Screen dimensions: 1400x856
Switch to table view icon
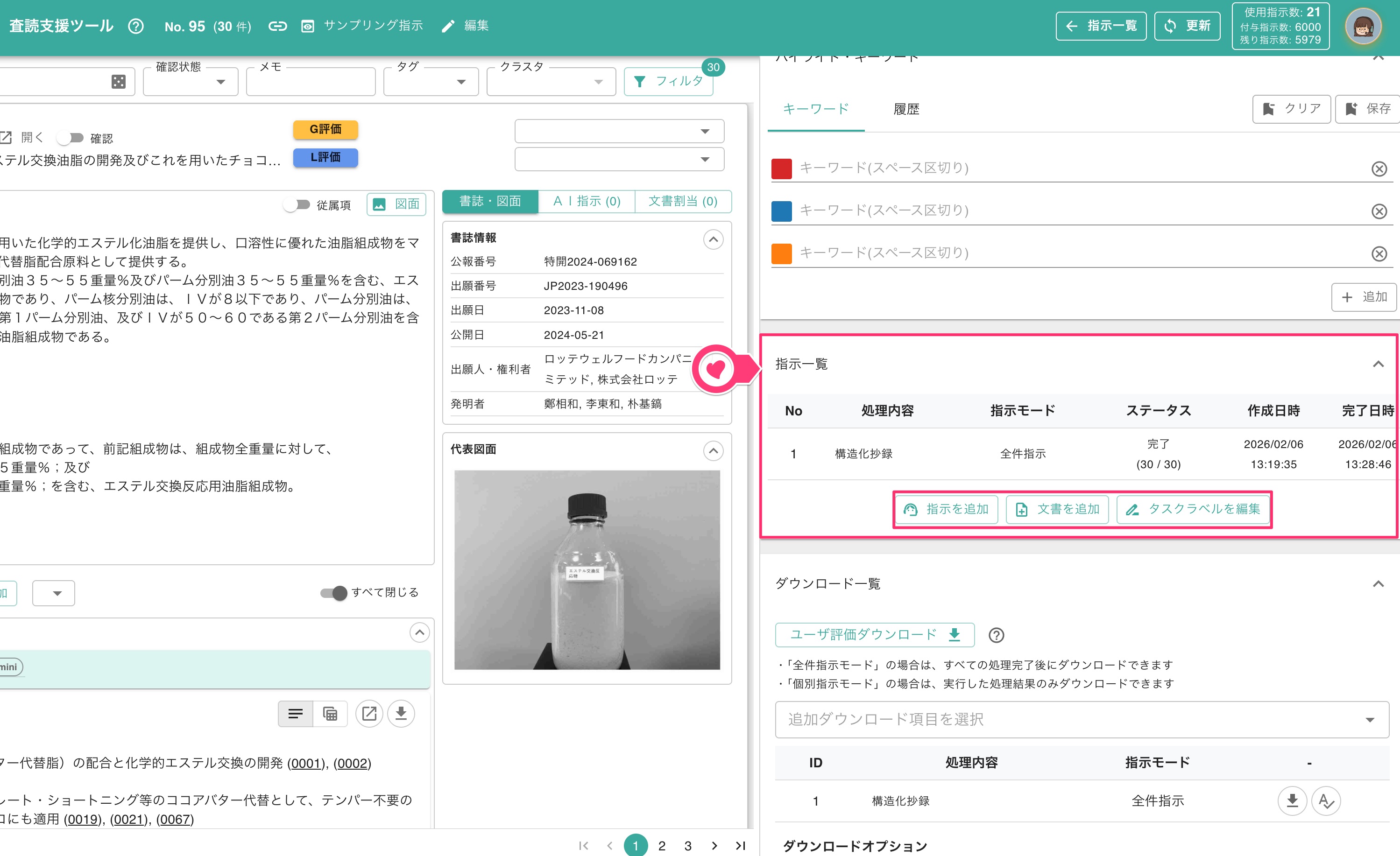(x=330, y=714)
